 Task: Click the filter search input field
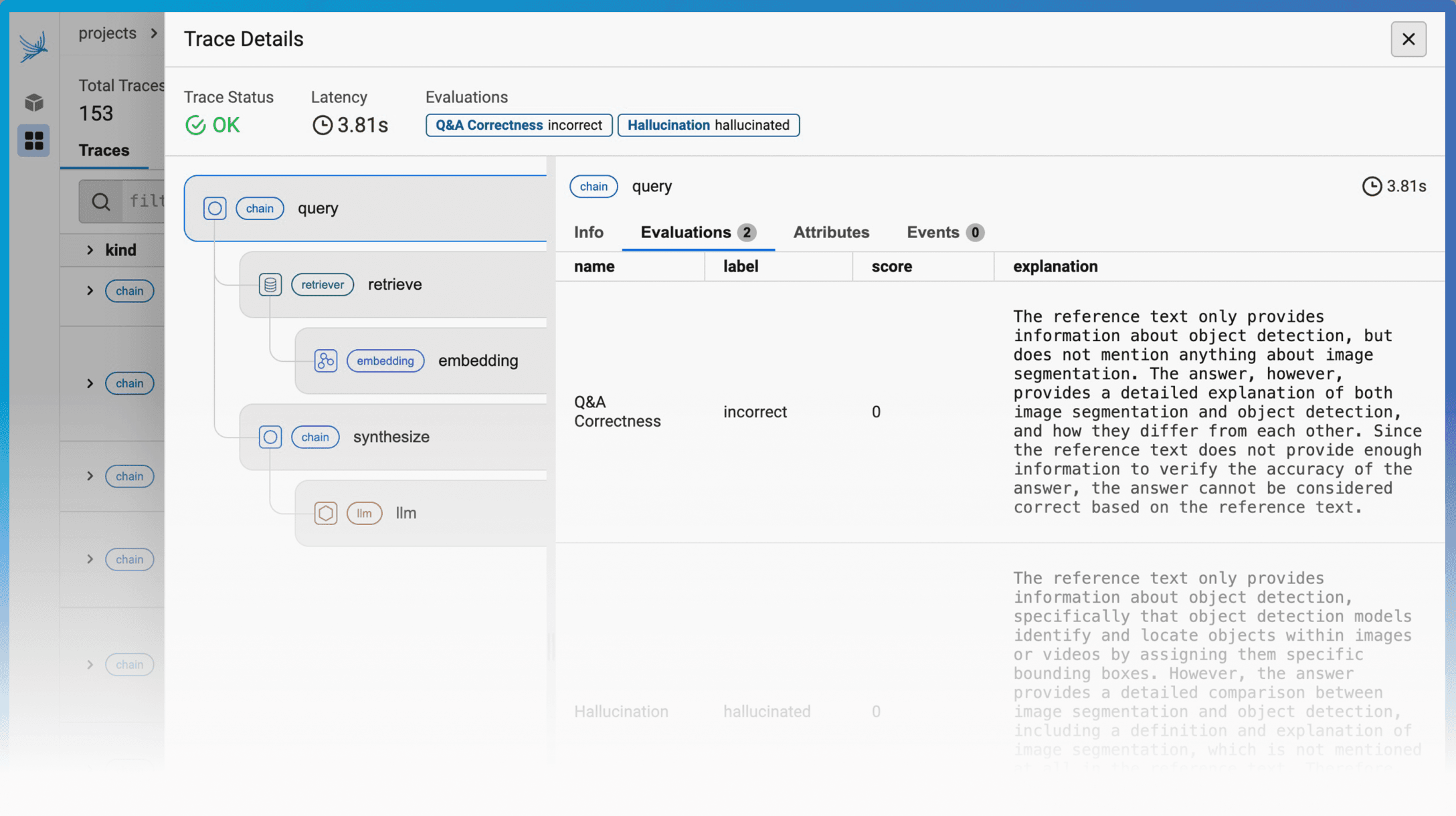[143, 201]
